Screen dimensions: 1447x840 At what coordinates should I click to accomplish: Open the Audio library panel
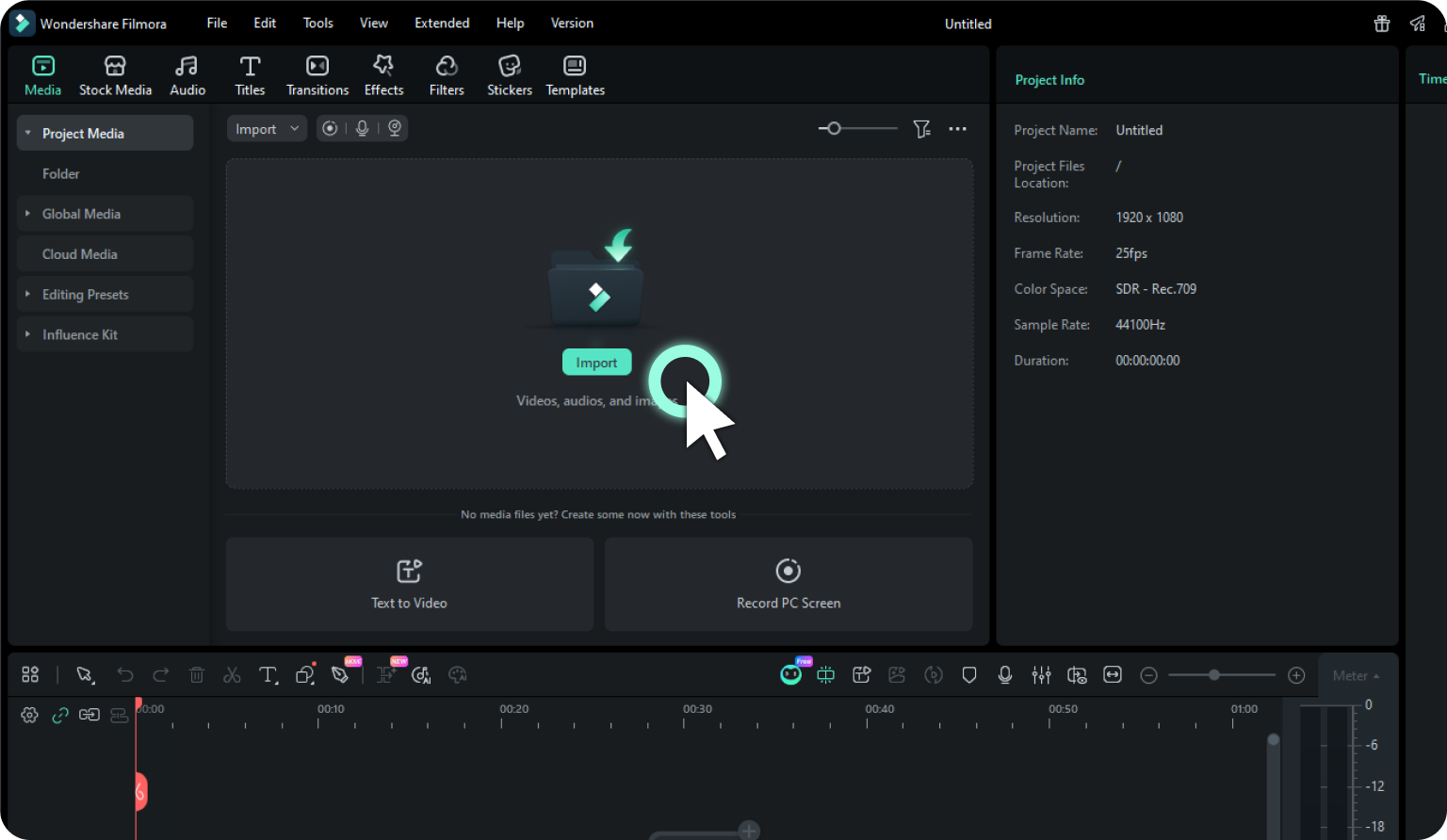tap(187, 74)
